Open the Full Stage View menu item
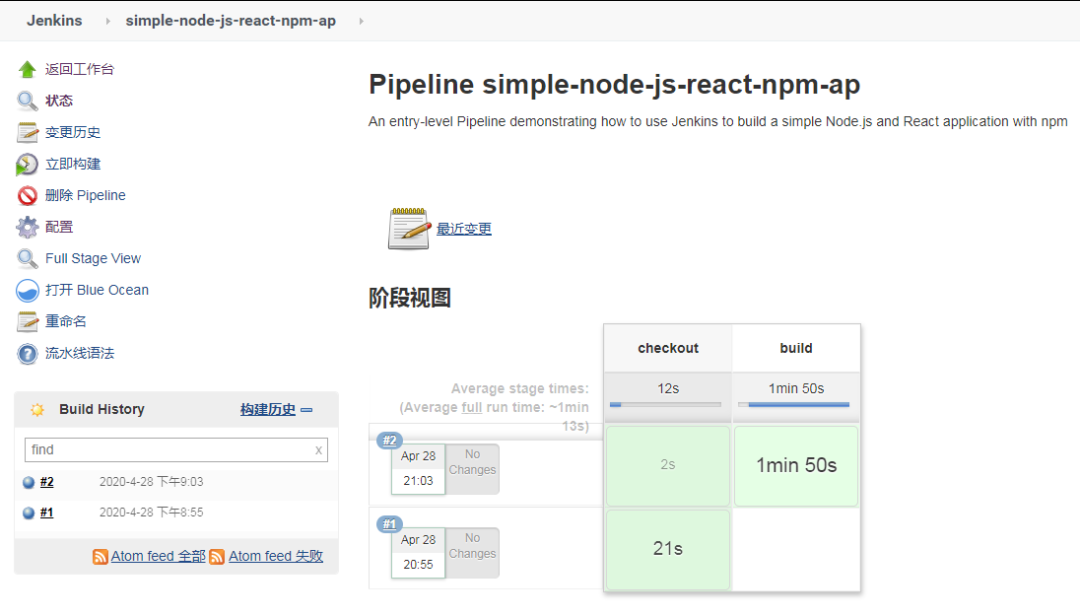Image resolution: width=1080 pixels, height=616 pixels. (x=93, y=258)
